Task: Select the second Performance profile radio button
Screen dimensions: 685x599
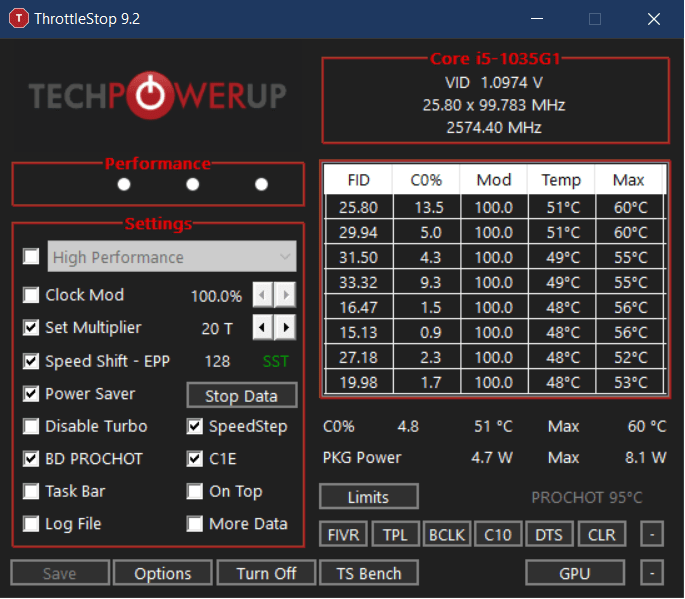Action: click(193, 184)
